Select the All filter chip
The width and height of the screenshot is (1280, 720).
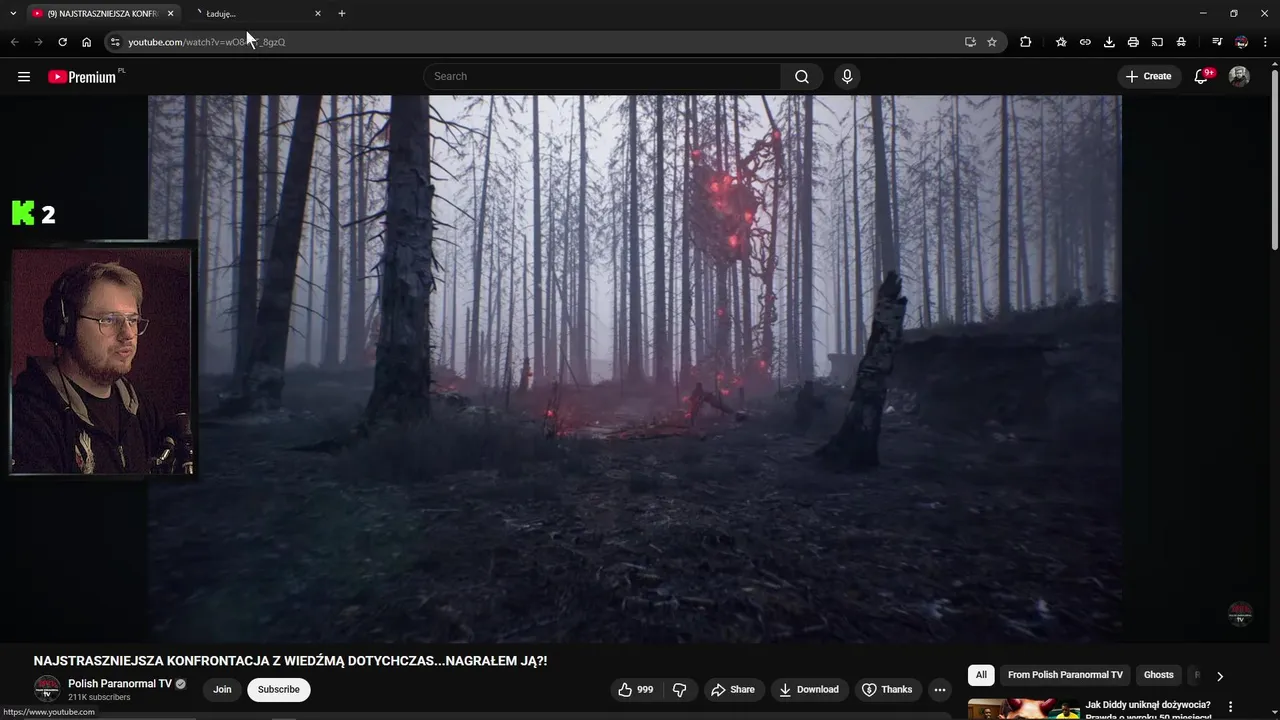981,675
